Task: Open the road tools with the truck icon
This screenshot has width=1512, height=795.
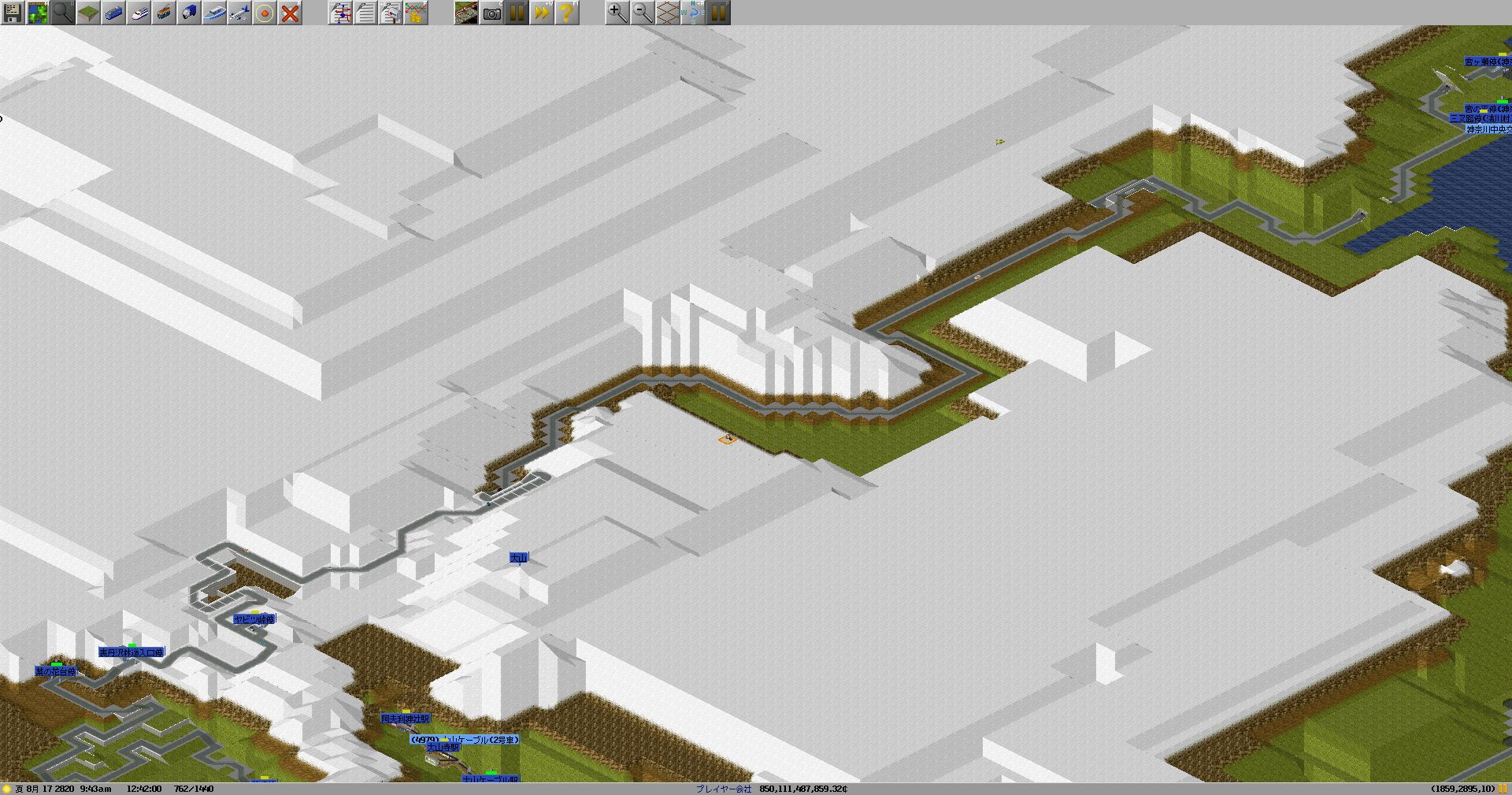Action: coord(189,13)
